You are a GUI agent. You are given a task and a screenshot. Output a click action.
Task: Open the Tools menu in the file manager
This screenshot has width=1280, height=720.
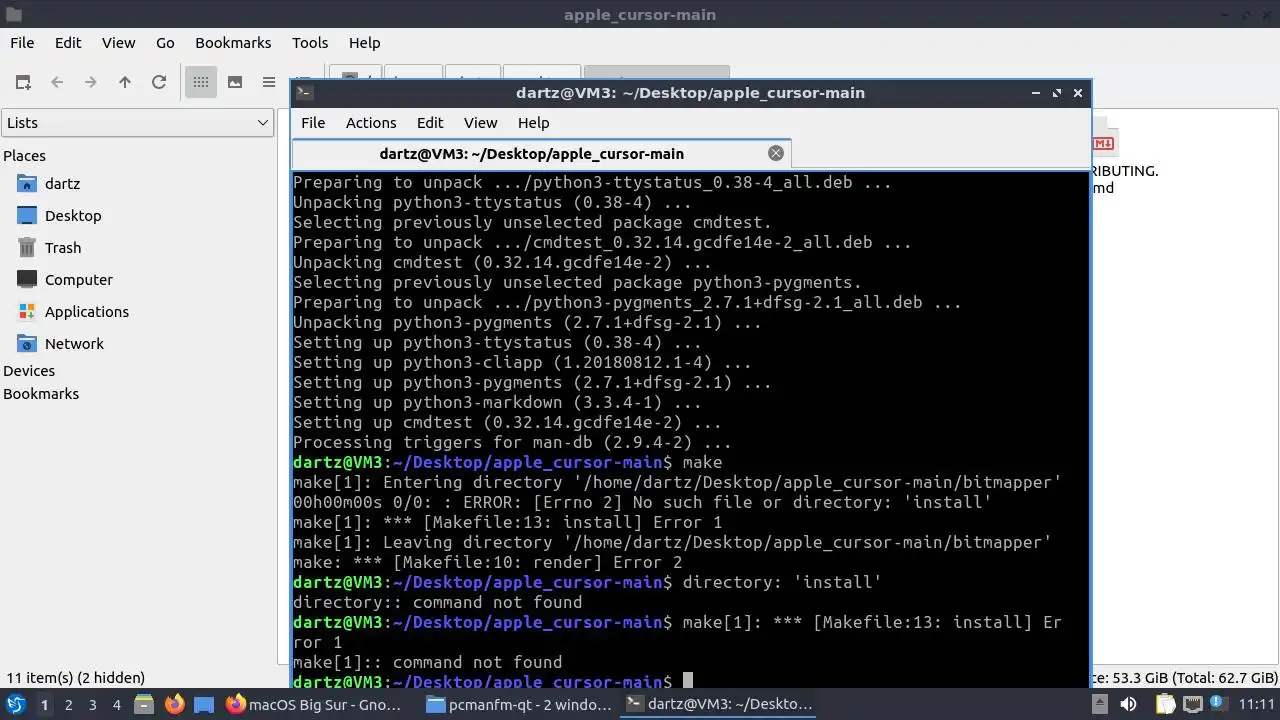coord(310,43)
